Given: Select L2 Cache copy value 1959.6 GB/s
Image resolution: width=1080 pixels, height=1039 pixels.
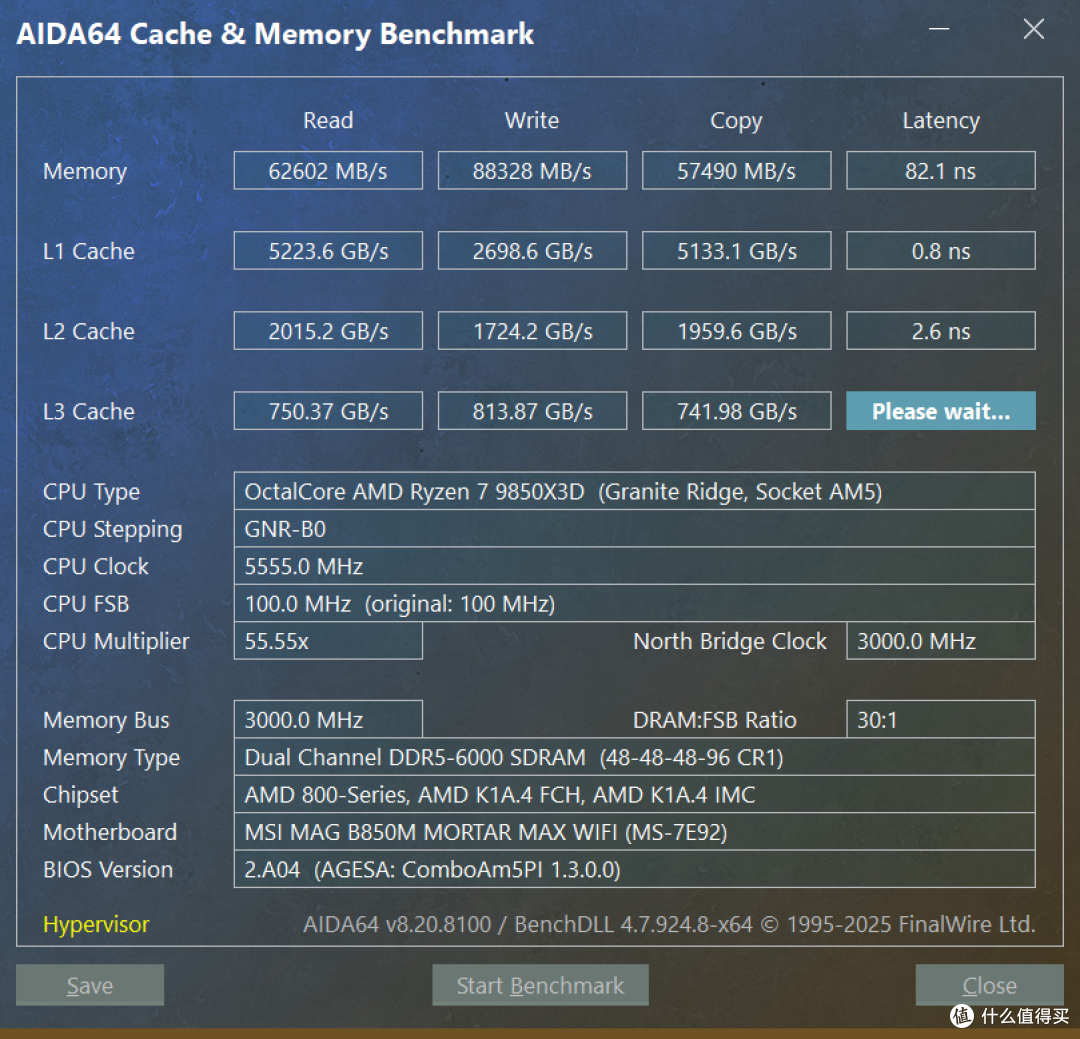Looking at the screenshot, I should 736,331.
